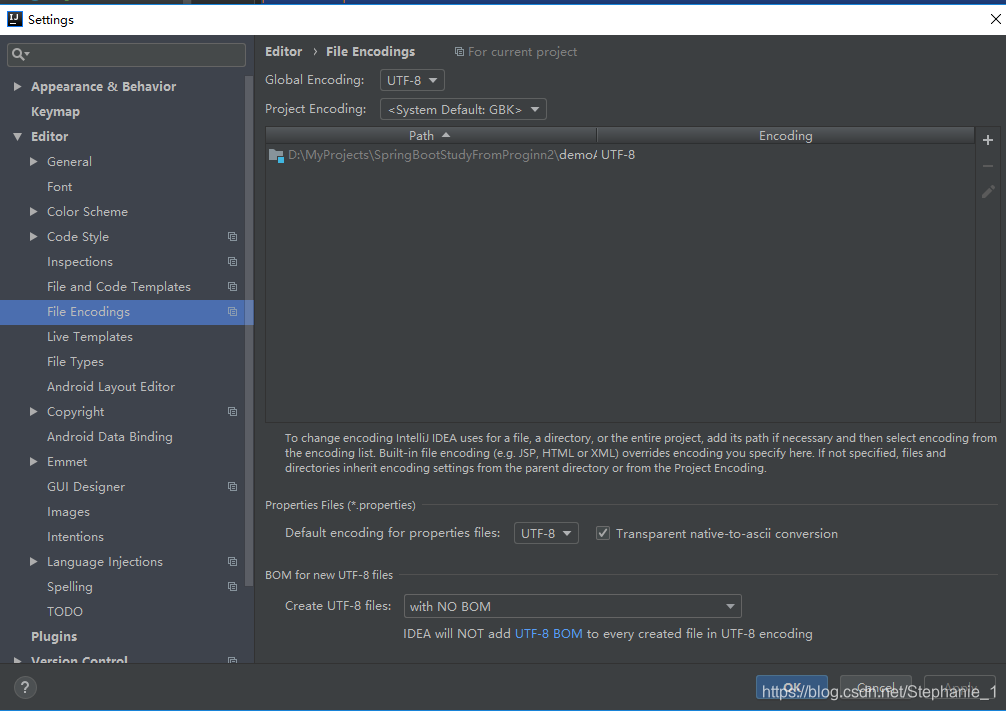Open the Project Encoding dropdown
Viewport: 1006px width, 711px height.
tap(463, 109)
